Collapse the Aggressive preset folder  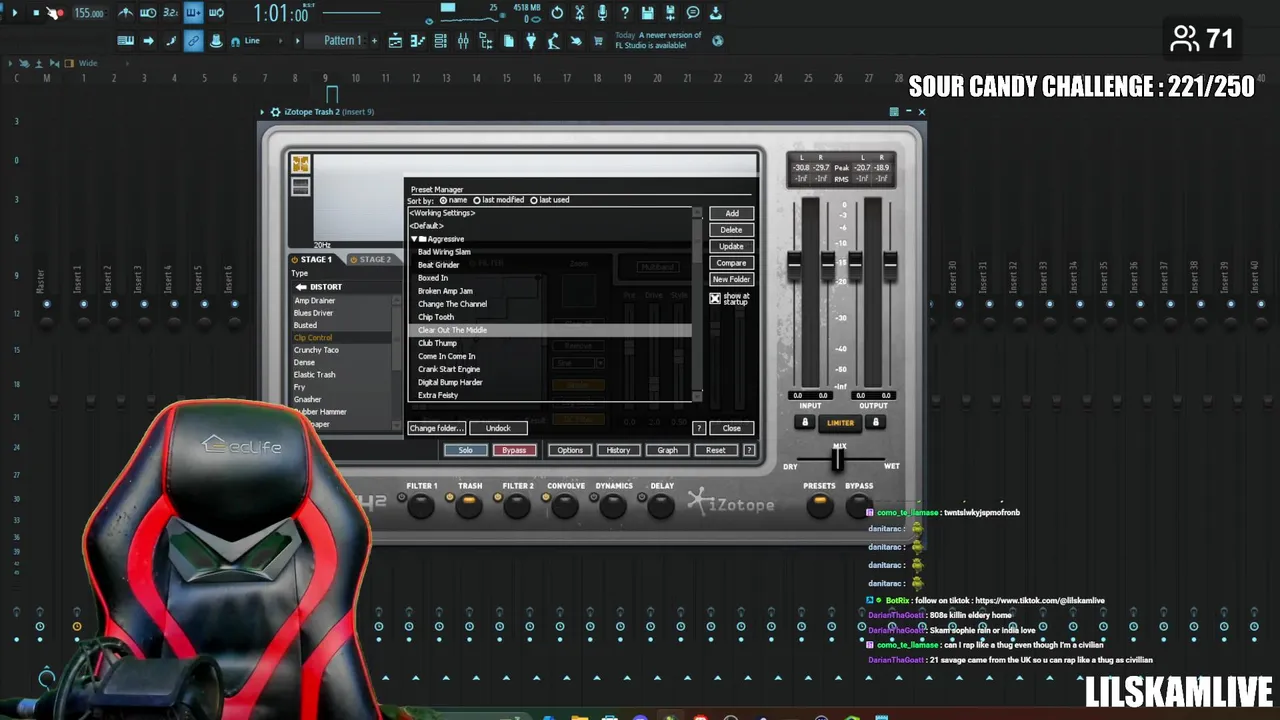point(414,239)
